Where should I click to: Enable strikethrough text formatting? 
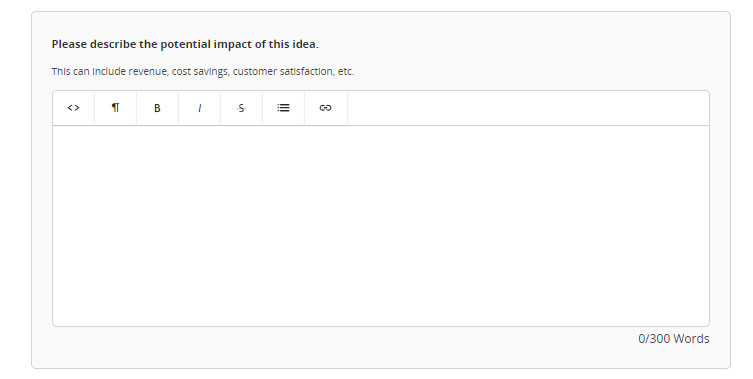point(241,108)
